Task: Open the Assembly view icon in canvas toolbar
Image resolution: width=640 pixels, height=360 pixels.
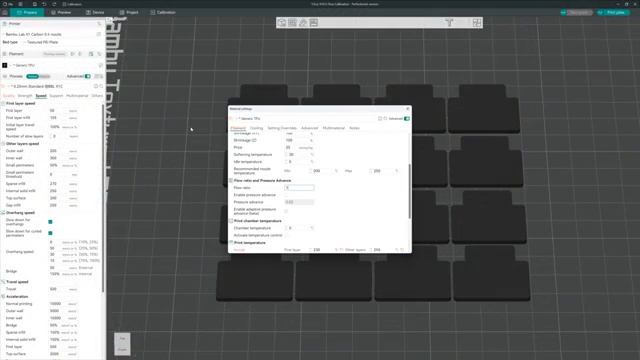Action: [476, 23]
